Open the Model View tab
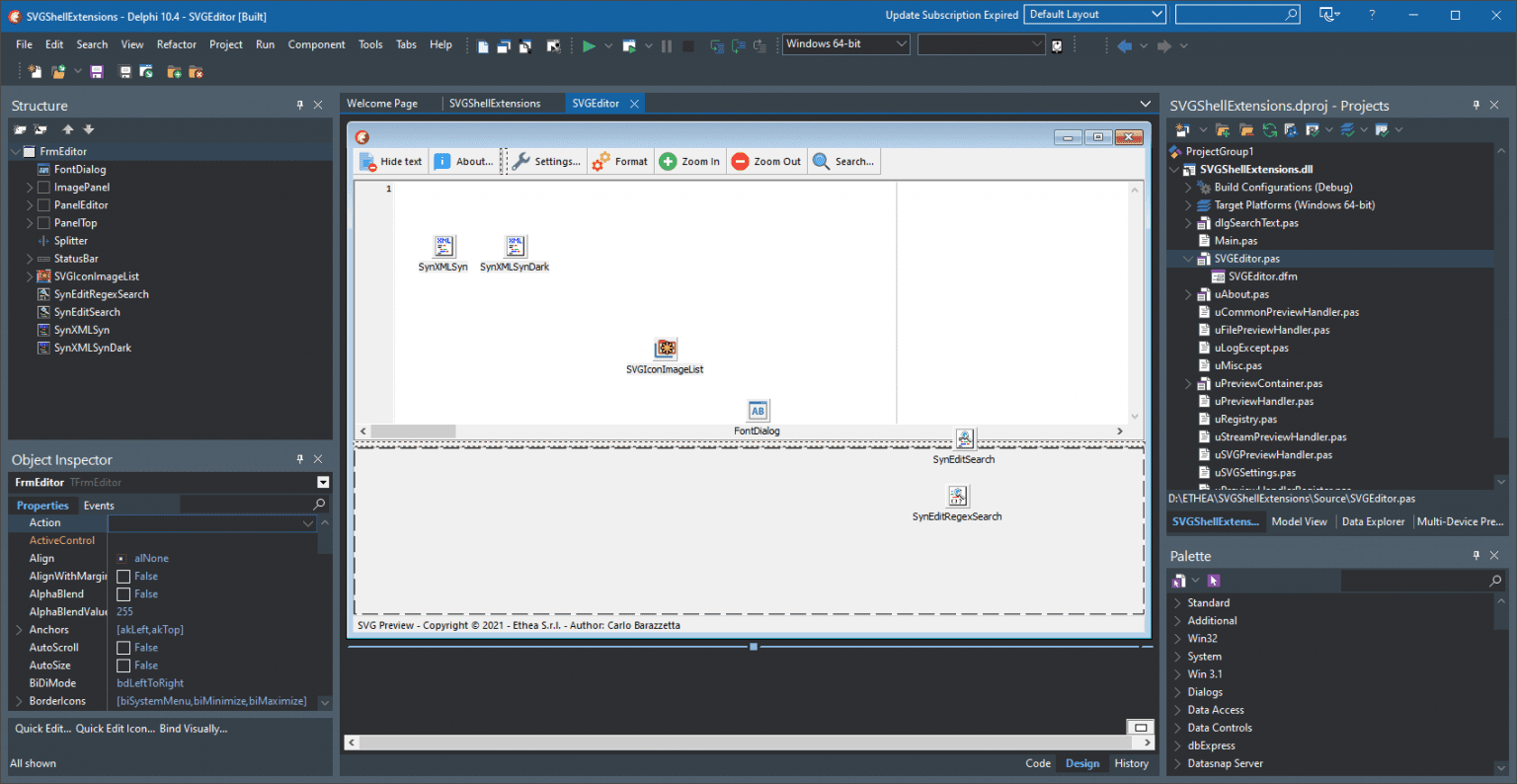 pos(1299,521)
